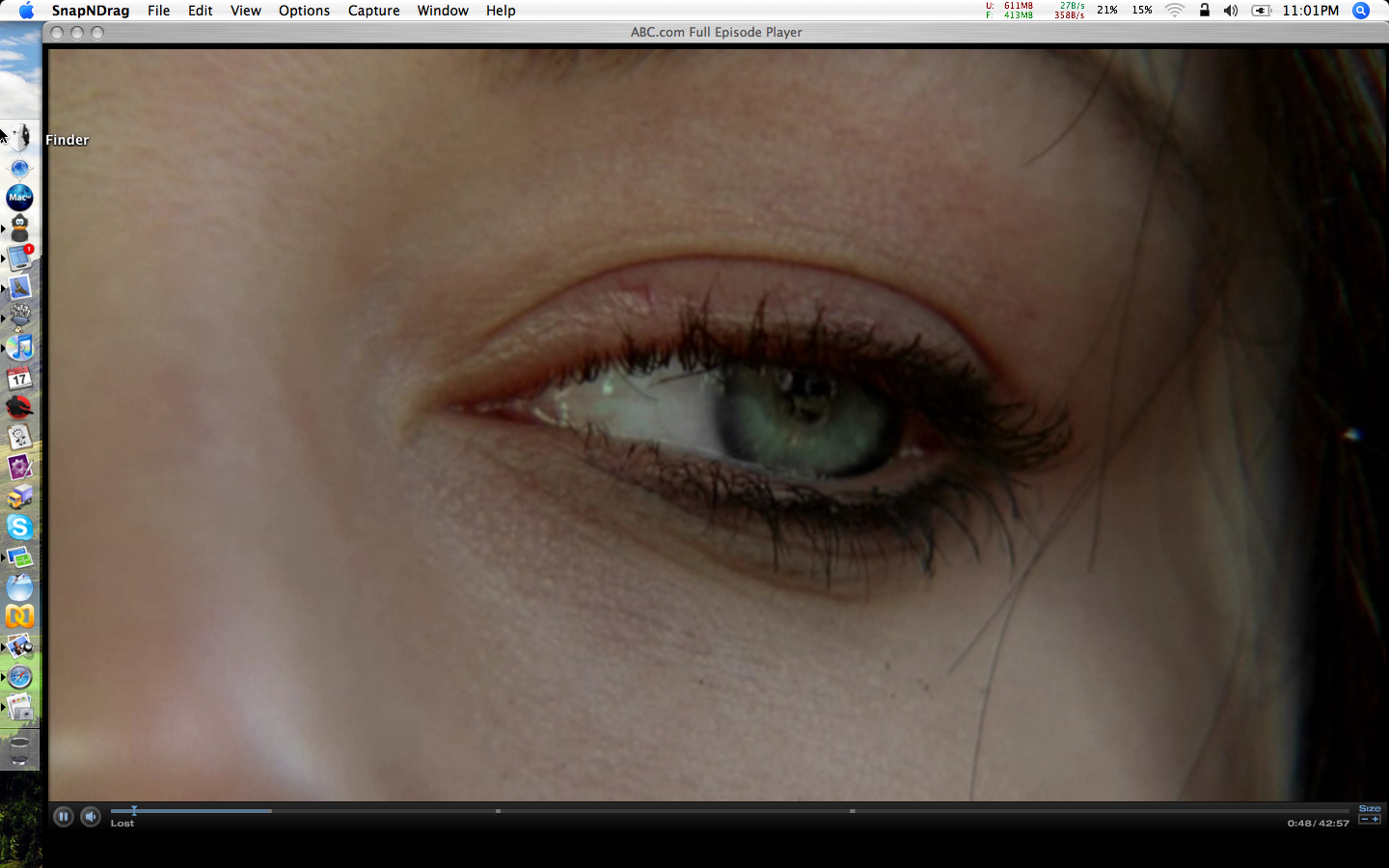Open SnapNDrag camera icon in Dock
The image size is (1389, 868).
pyautogui.click(x=20, y=707)
